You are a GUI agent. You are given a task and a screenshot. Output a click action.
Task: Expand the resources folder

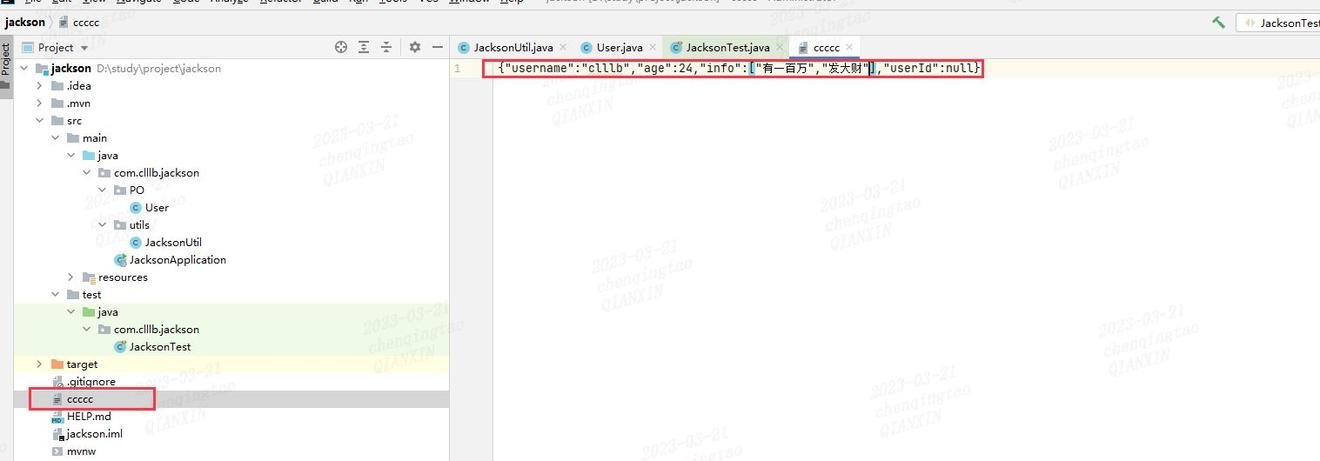(x=71, y=277)
